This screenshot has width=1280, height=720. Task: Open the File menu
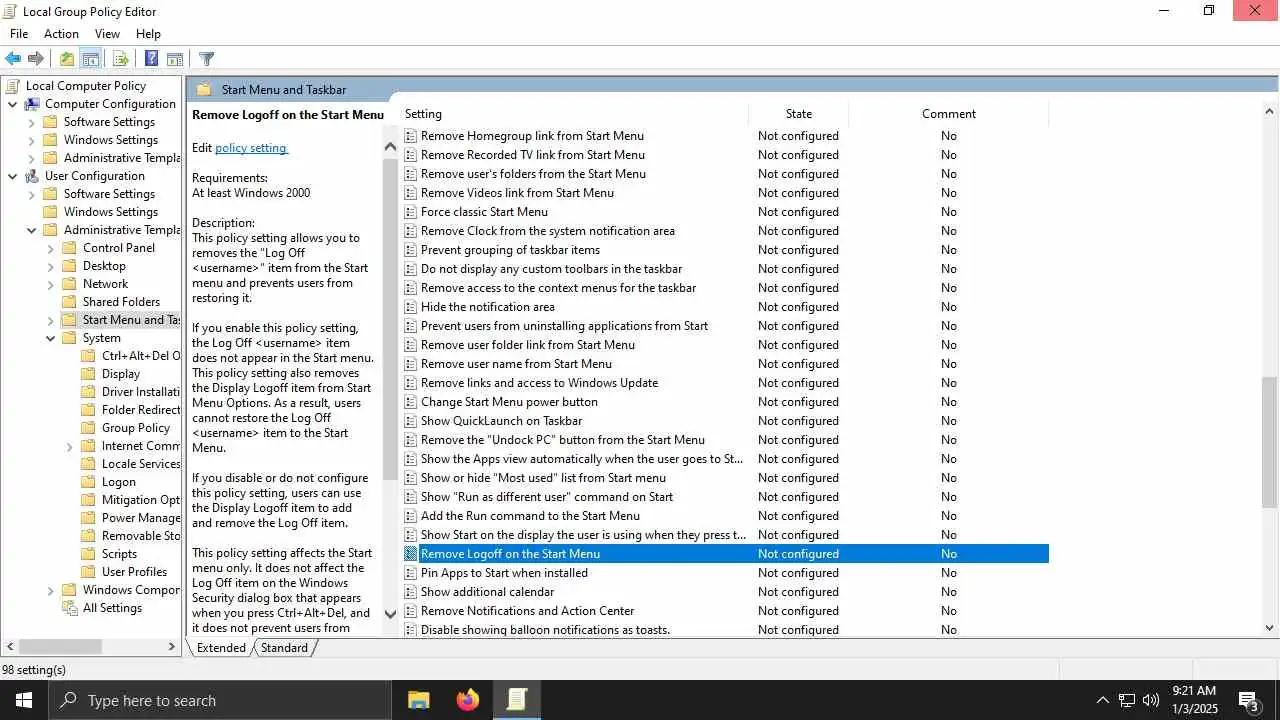tap(19, 34)
